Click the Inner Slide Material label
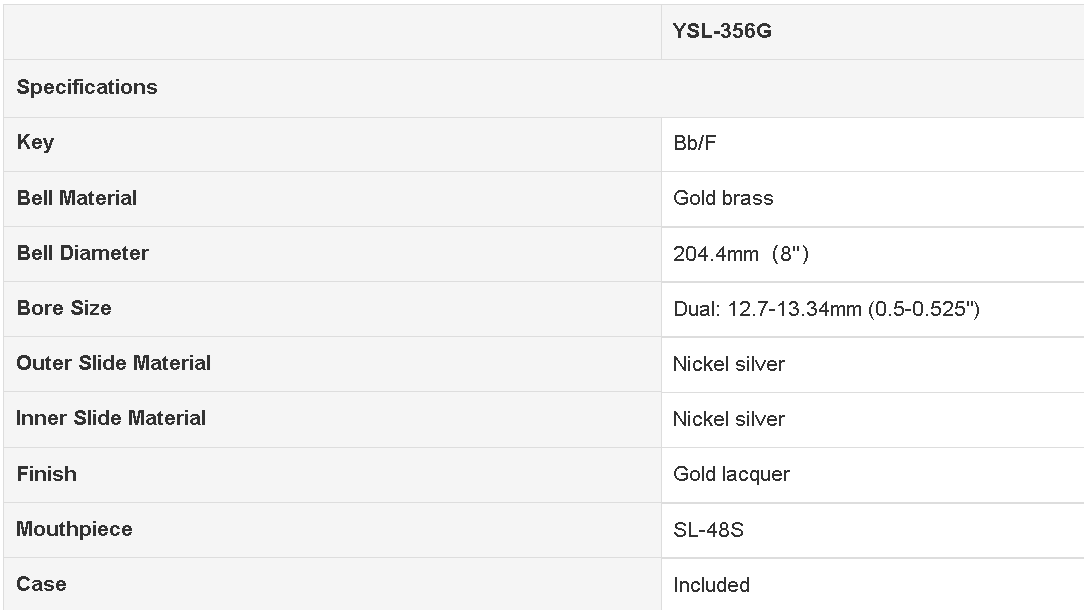The image size is (1084, 610). 111,418
